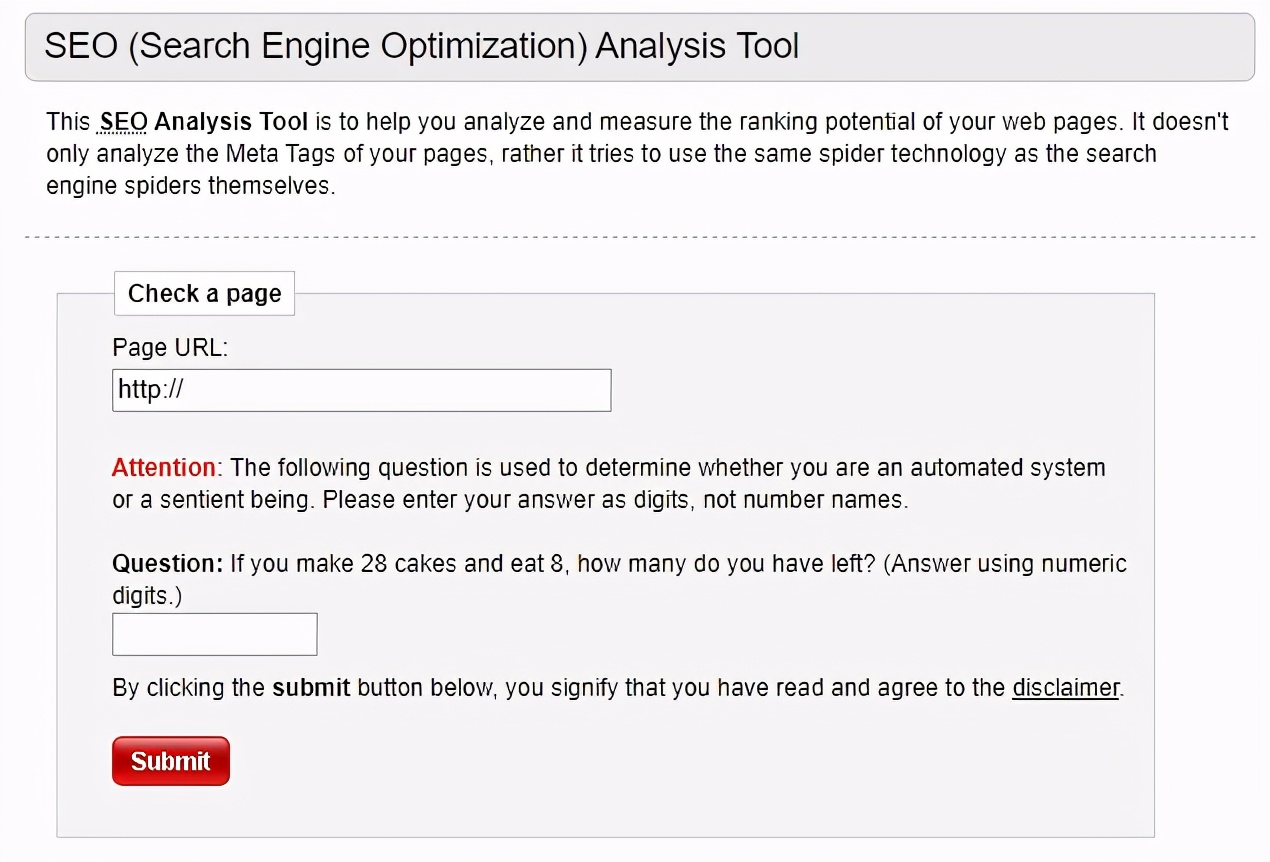Click the dashed horizontal divider line
This screenshot has width=1270, height=862.
click(x=639, y=237)
